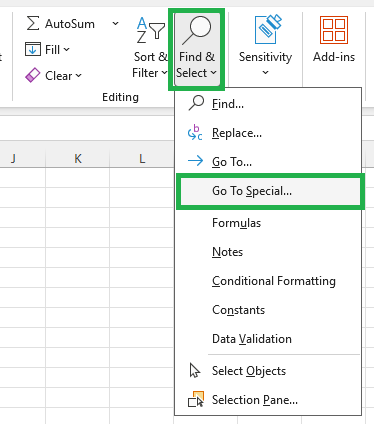This screenshot has height=424, width=377.
Task: Select Go To Special... menu entry
Action: [x=270, y=191]
